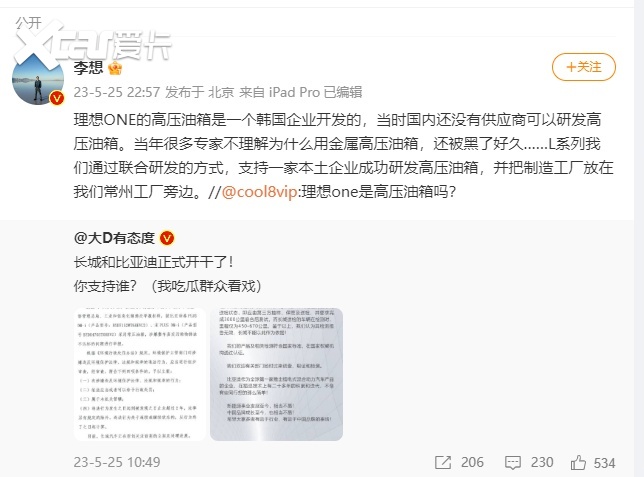
Task: Click the 公开 visibility label
Action: click(28, 23)
